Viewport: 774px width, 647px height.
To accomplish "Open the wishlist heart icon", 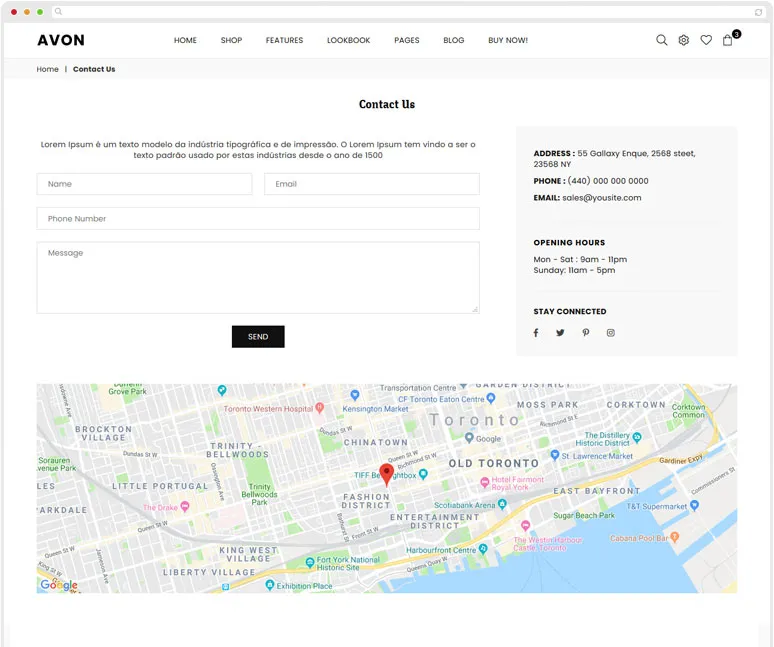I will (x=706, y=40).
